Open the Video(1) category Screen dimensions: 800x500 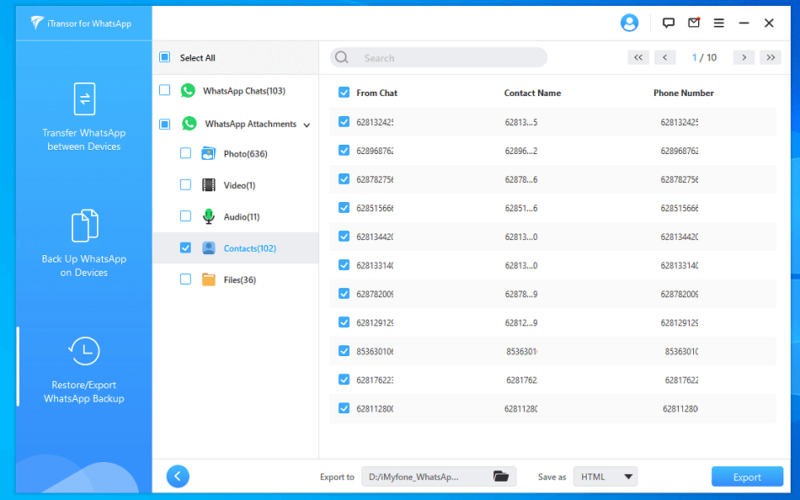click(236, 185)
